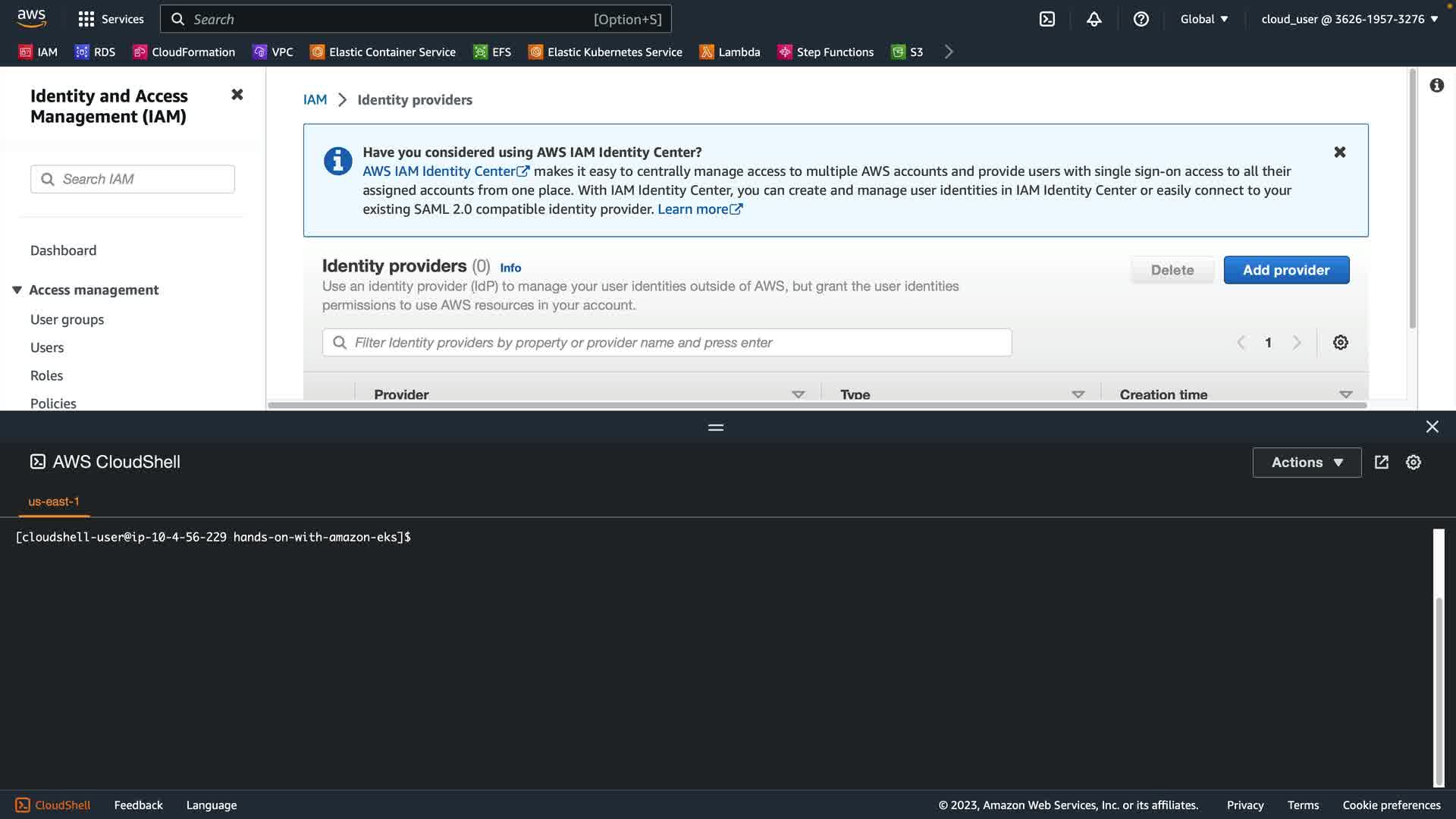1456x819 pixels.
Task: Open CloudShell preferences gear icon
Action: pos(1413,463)
